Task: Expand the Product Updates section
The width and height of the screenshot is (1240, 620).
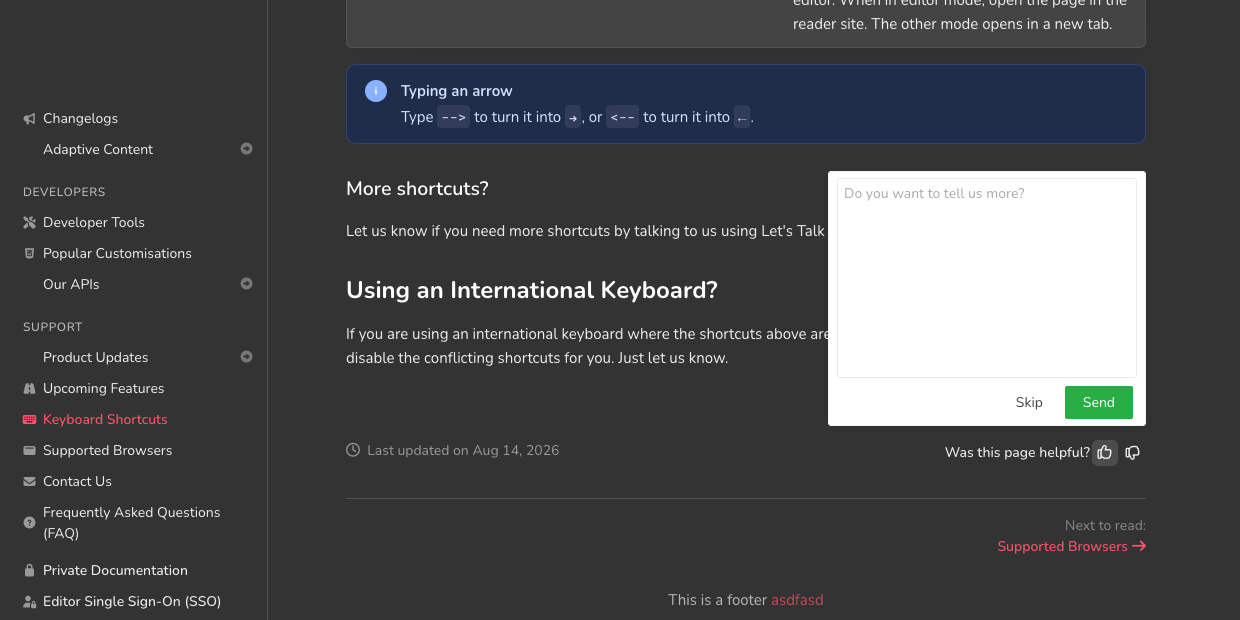Action: [246, 357]
